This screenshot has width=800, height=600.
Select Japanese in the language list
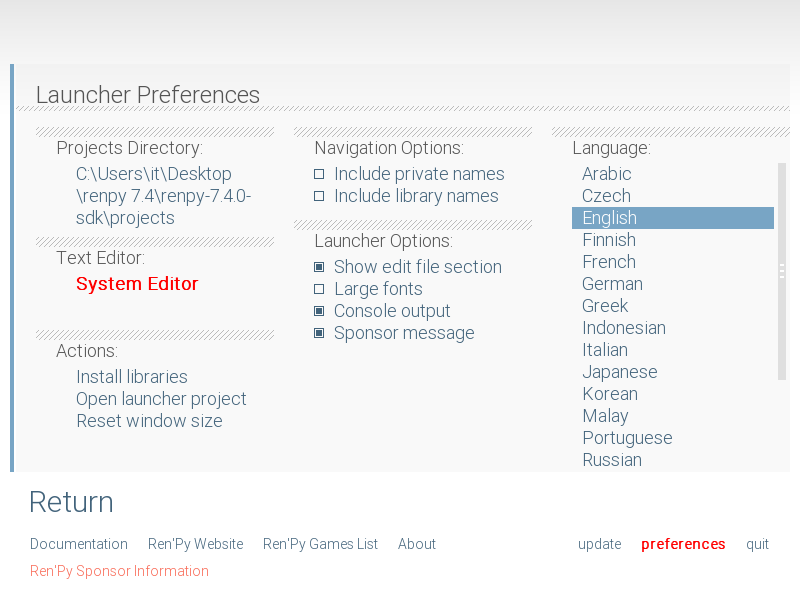(x=619, y=372)
